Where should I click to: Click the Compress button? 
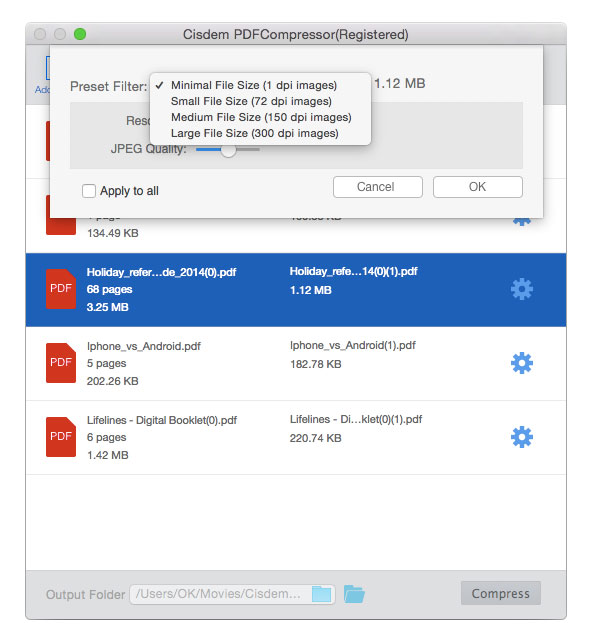[500, 593]
